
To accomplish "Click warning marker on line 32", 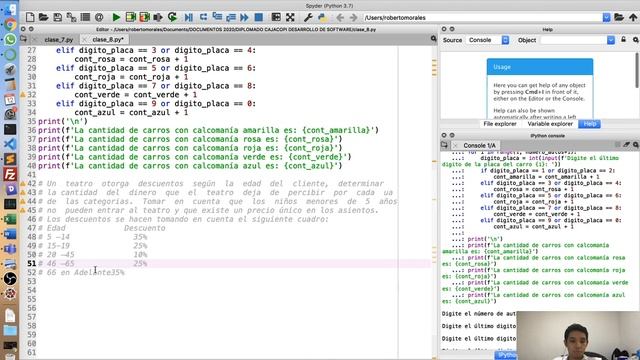I will (x=23, y=95).
